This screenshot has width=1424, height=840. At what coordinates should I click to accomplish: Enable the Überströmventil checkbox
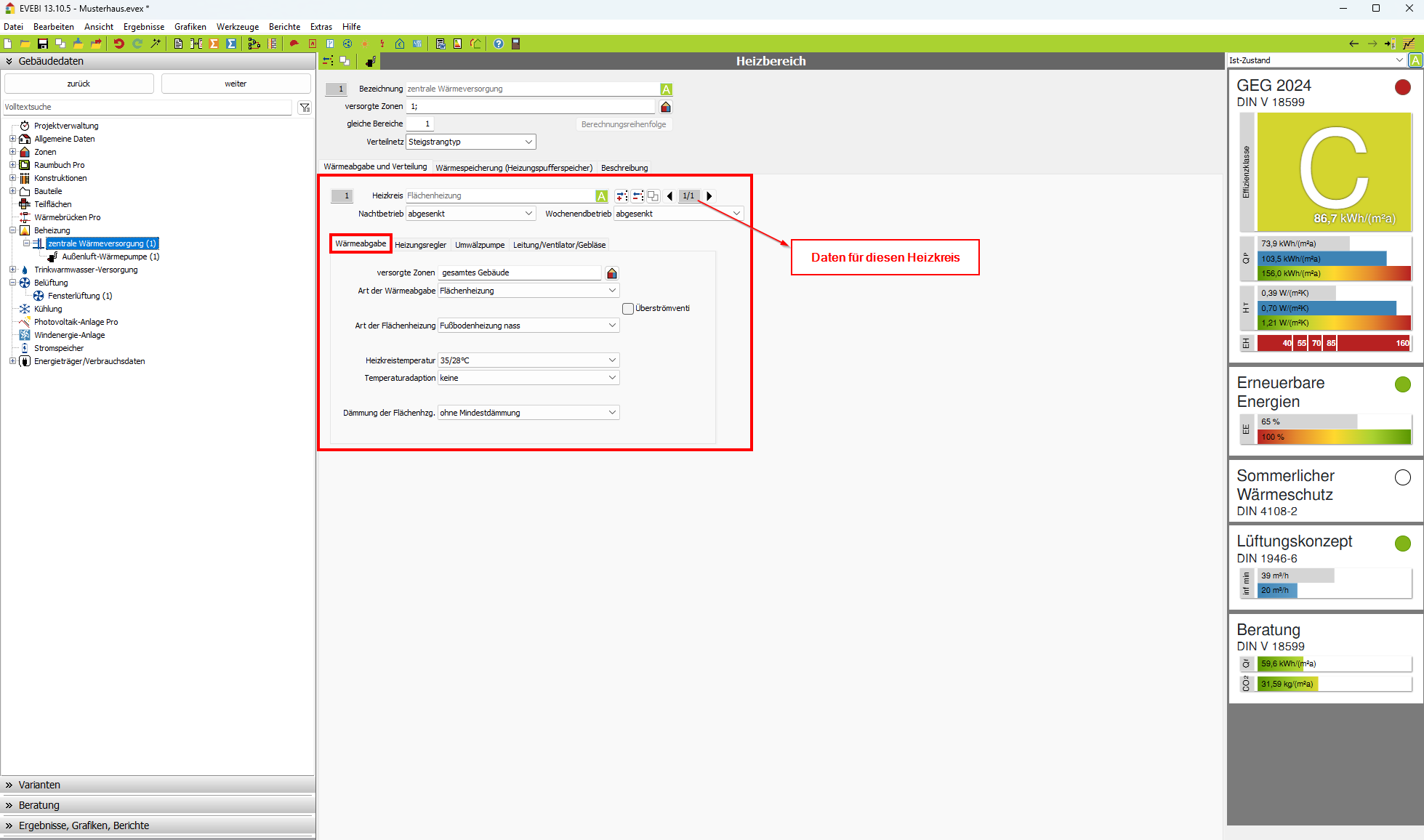point(628,309)
